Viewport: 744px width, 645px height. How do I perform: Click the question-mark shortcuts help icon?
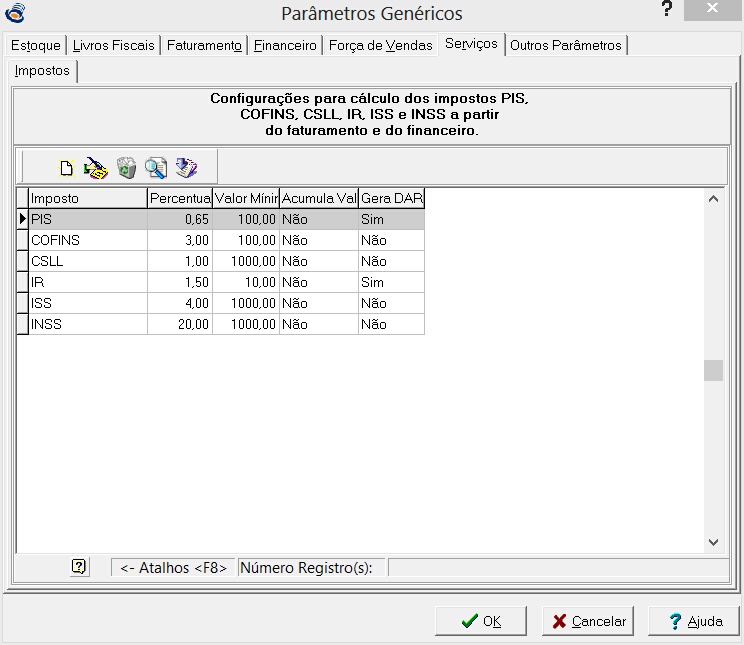click(x=79, y=567)
